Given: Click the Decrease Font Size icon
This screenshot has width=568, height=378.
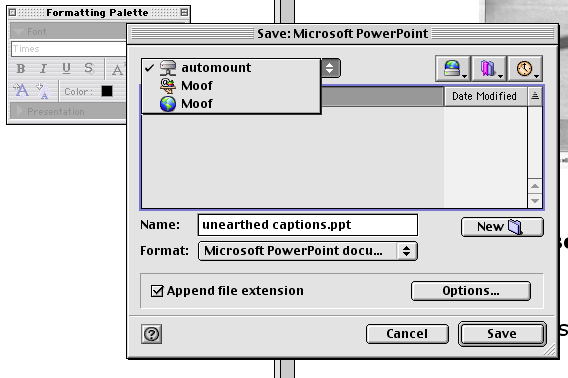Looking at the screenshot, I should [43, 91].
